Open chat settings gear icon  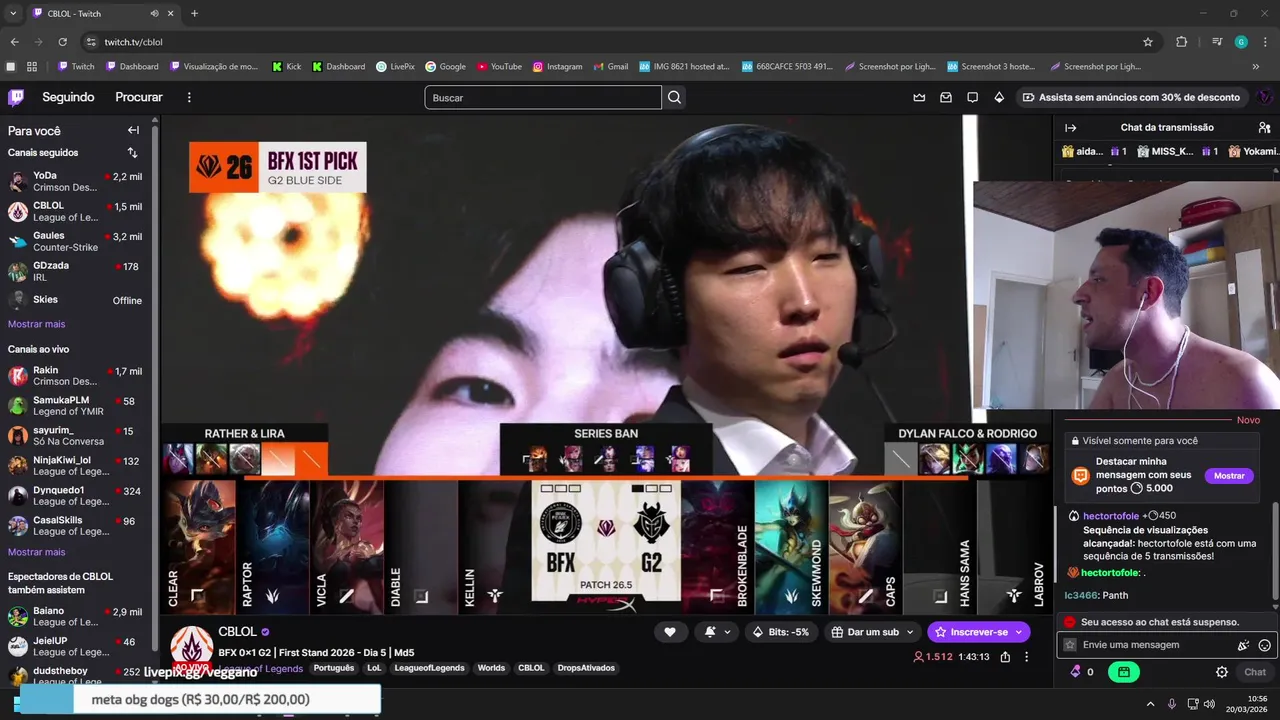tap(1221, 672)
